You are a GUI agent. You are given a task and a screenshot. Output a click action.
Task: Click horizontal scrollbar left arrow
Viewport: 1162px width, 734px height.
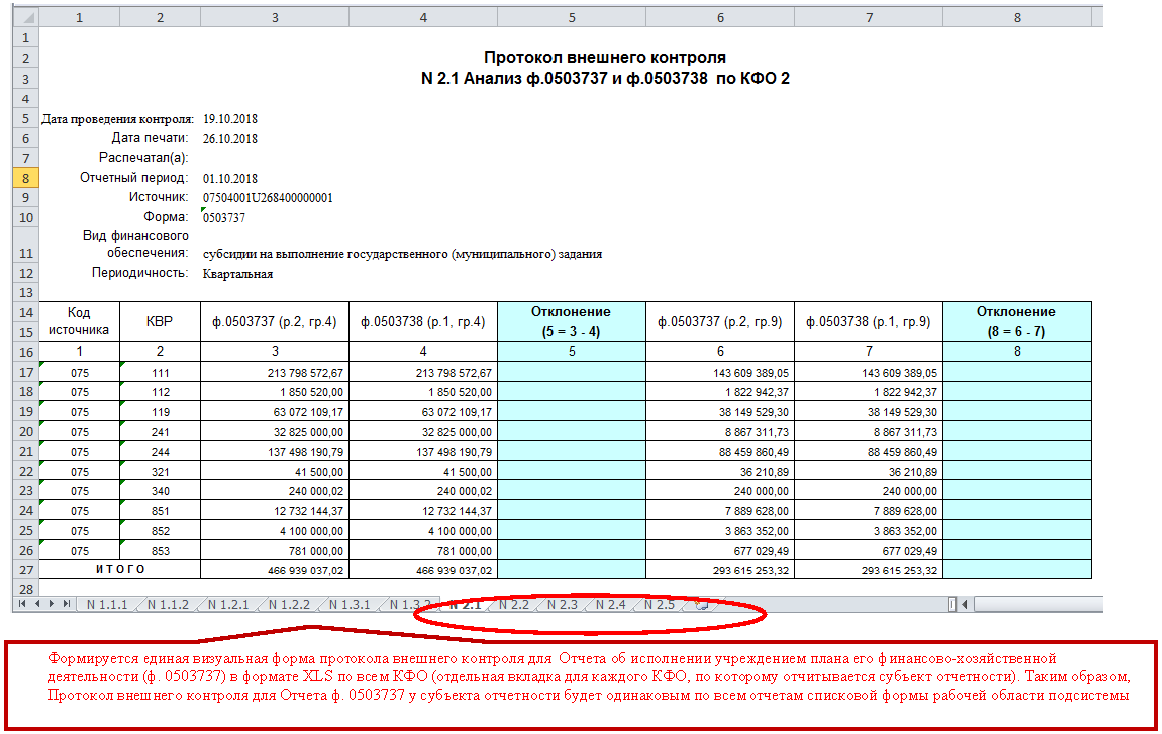click(x=966, y=604)
